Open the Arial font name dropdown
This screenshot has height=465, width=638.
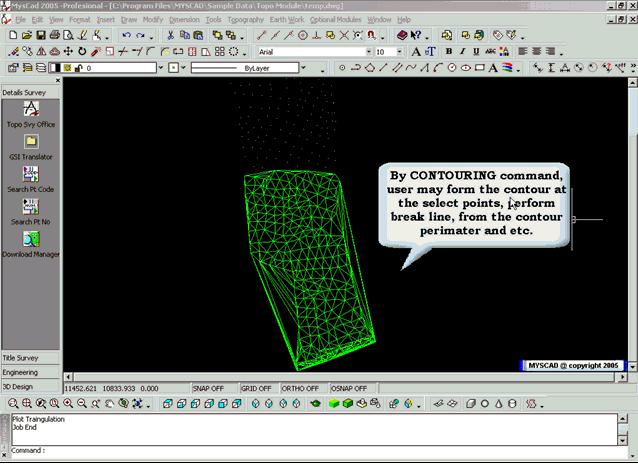click(x=364, y=51)
